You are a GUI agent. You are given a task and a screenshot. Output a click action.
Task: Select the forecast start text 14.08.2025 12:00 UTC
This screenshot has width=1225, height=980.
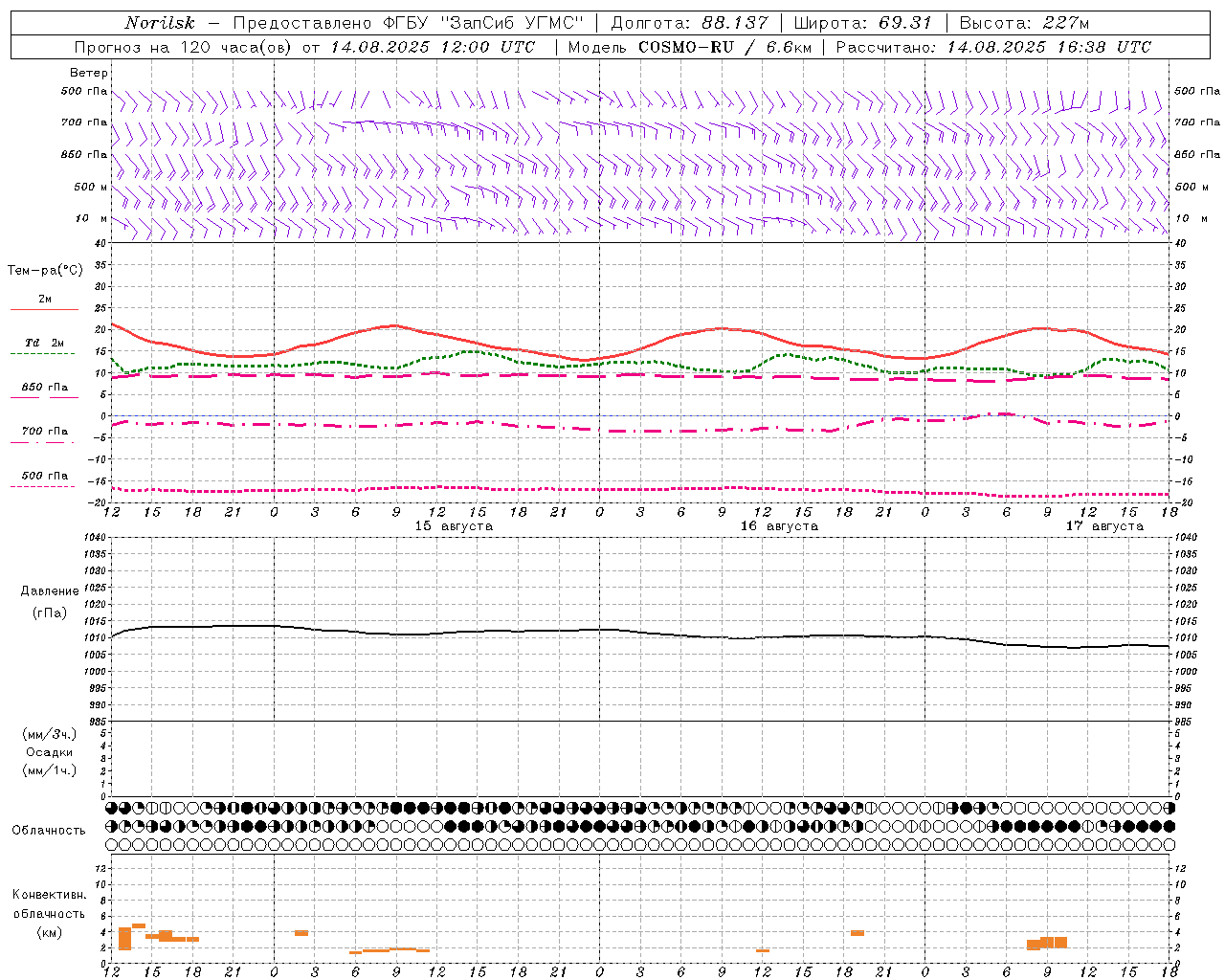click(433, 47)
